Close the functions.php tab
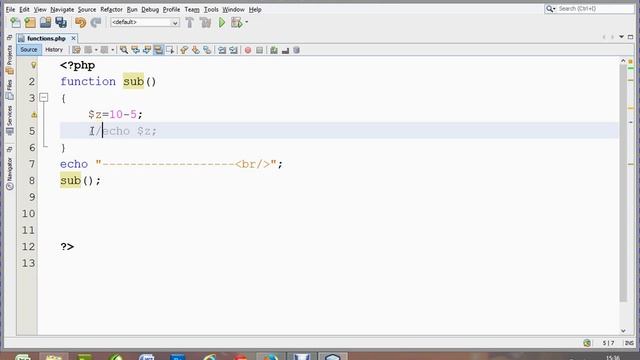This screenshot has height=360, width=640. [x=73, y=38]
